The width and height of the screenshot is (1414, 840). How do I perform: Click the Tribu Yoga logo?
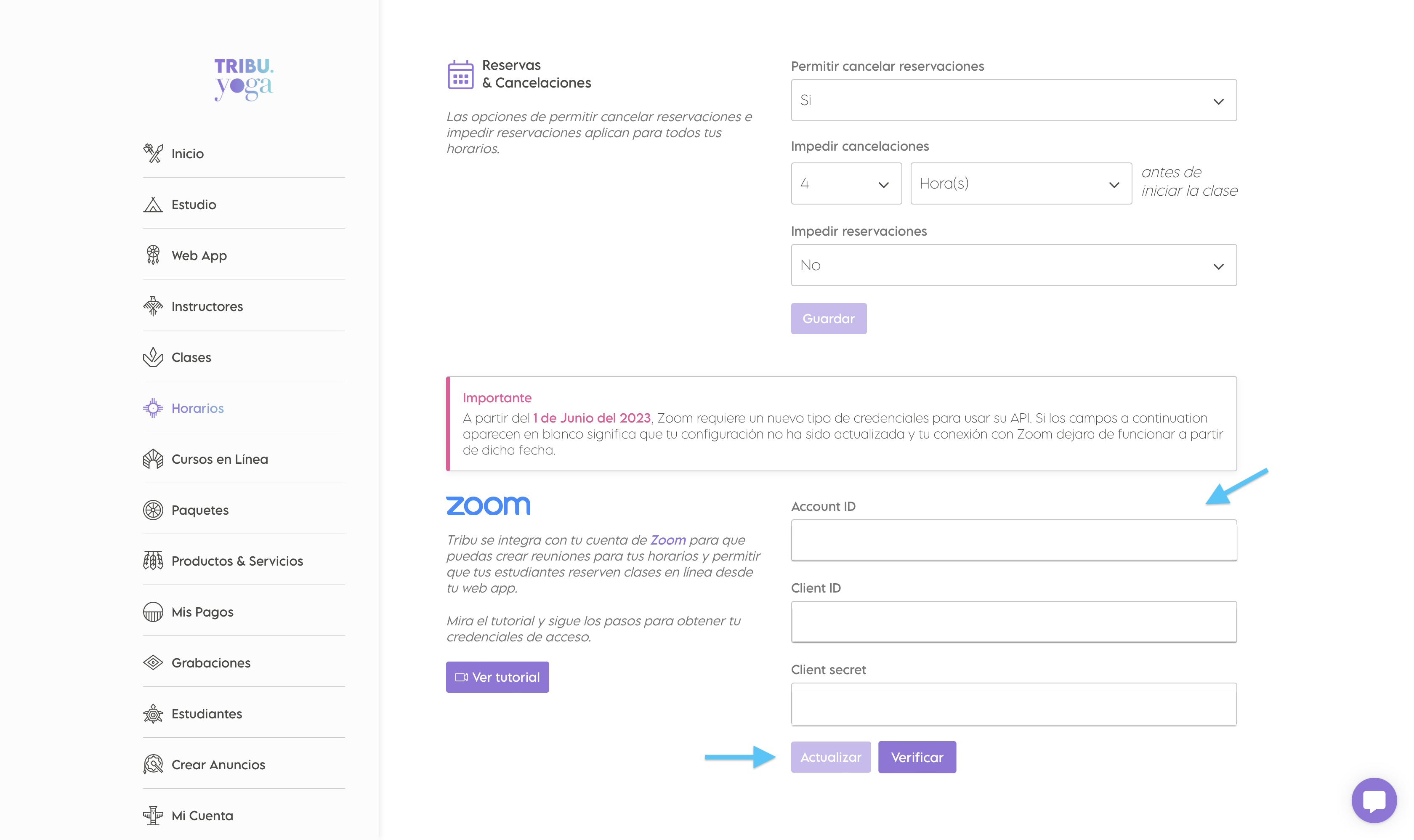tap(243, 79)
